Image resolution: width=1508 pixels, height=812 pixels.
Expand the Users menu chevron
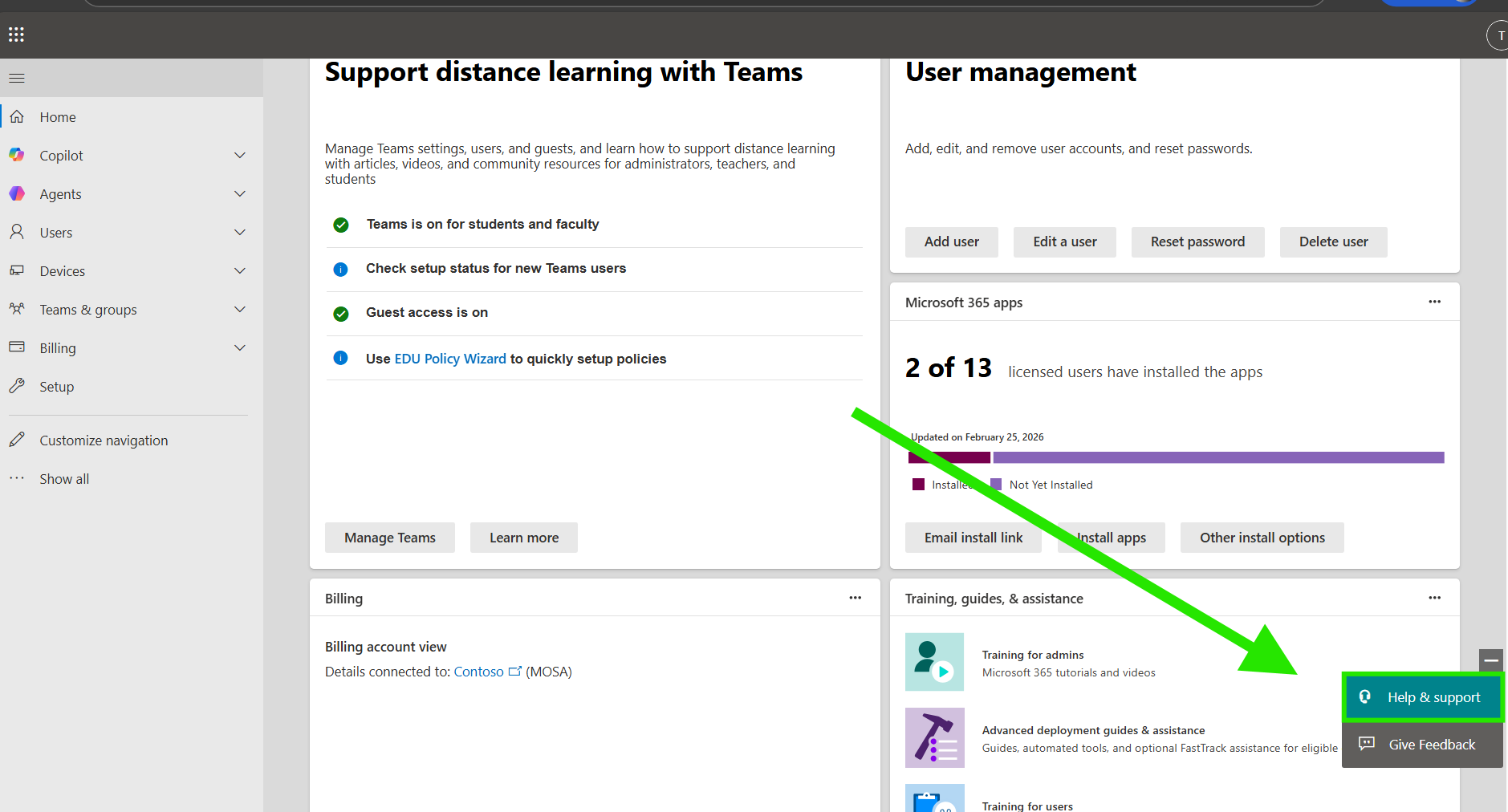click(240, 232)
